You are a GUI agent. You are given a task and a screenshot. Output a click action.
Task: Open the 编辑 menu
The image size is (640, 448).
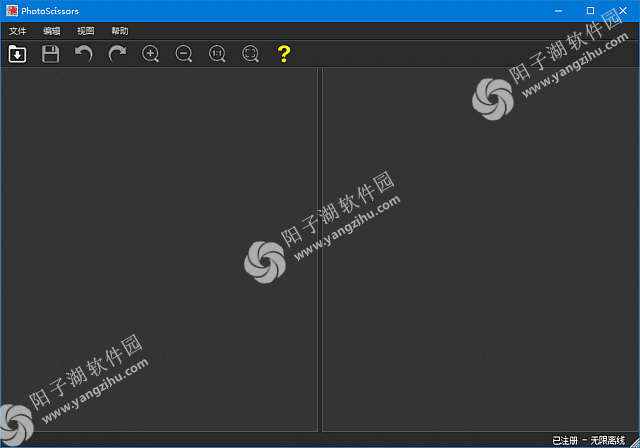coord(52,31)
